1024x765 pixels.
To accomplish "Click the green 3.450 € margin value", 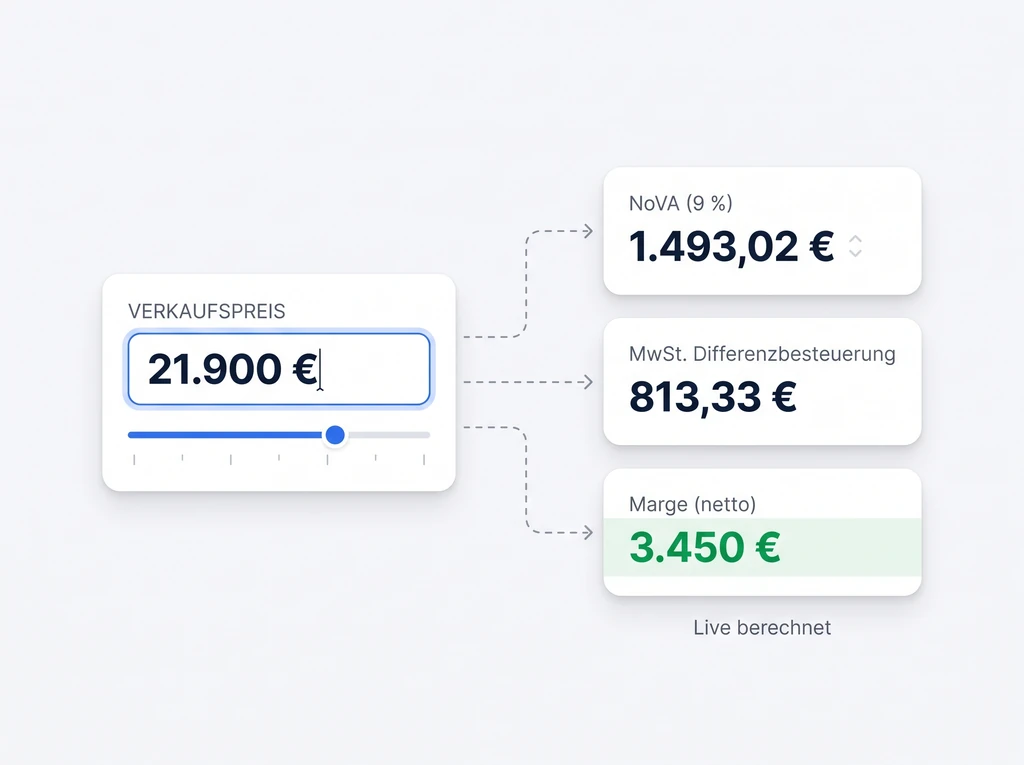I will click(x=704, y=547).
